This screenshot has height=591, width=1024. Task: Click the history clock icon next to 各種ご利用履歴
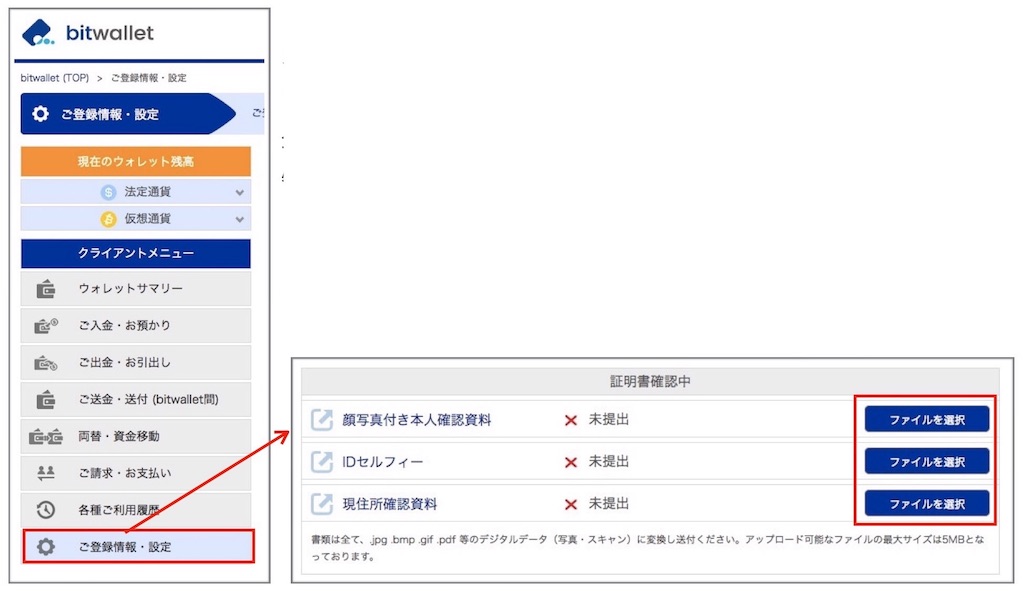tap(46, 510)
